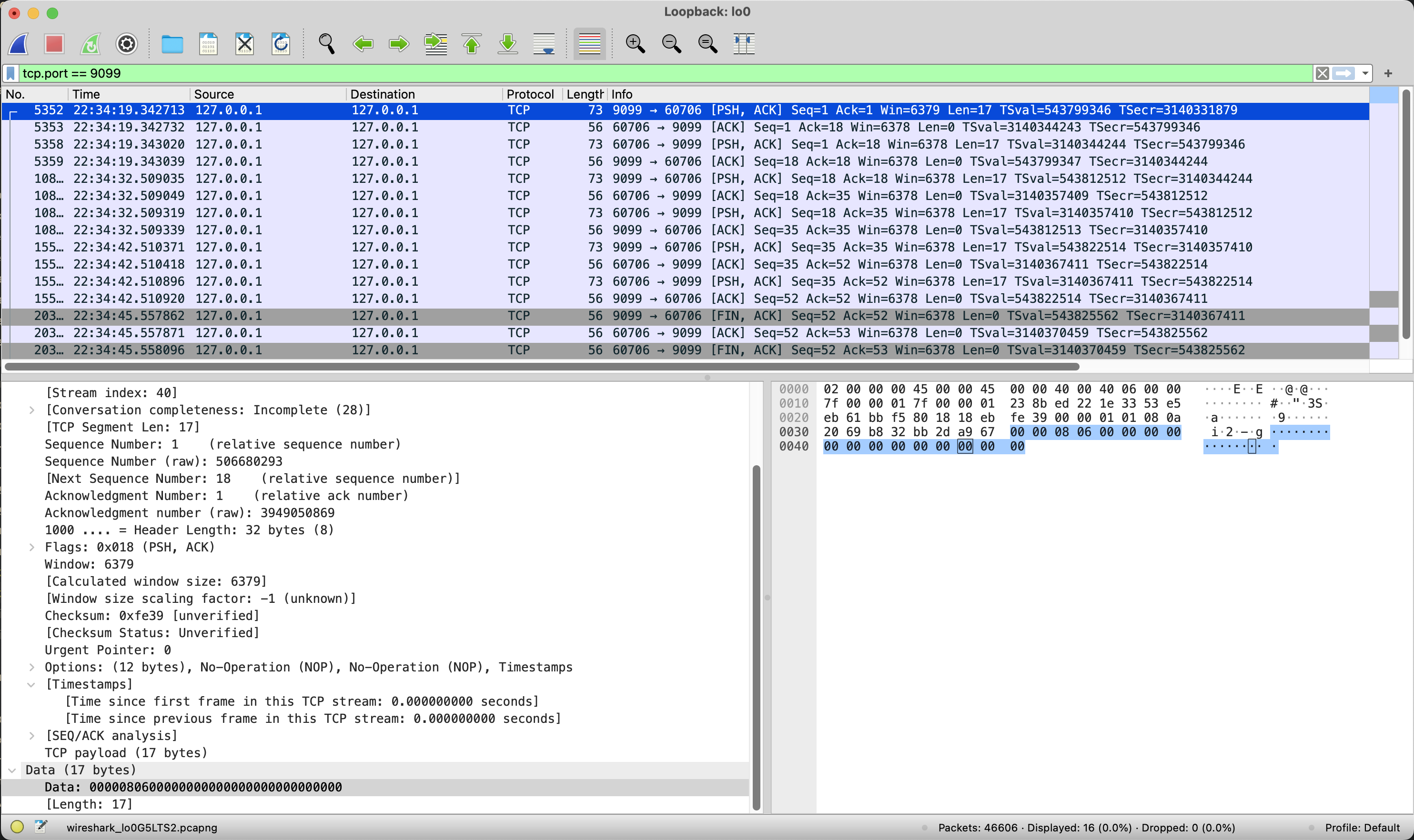Sort by Info column
The image size is (1414, 840).
coord(988,94)
